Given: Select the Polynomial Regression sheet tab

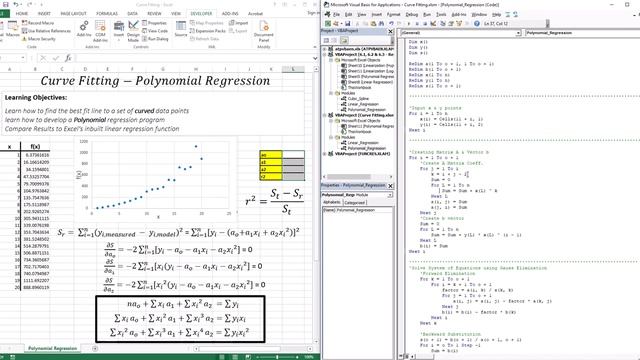Looking at the screenshot, I should (x=52, y=348).
